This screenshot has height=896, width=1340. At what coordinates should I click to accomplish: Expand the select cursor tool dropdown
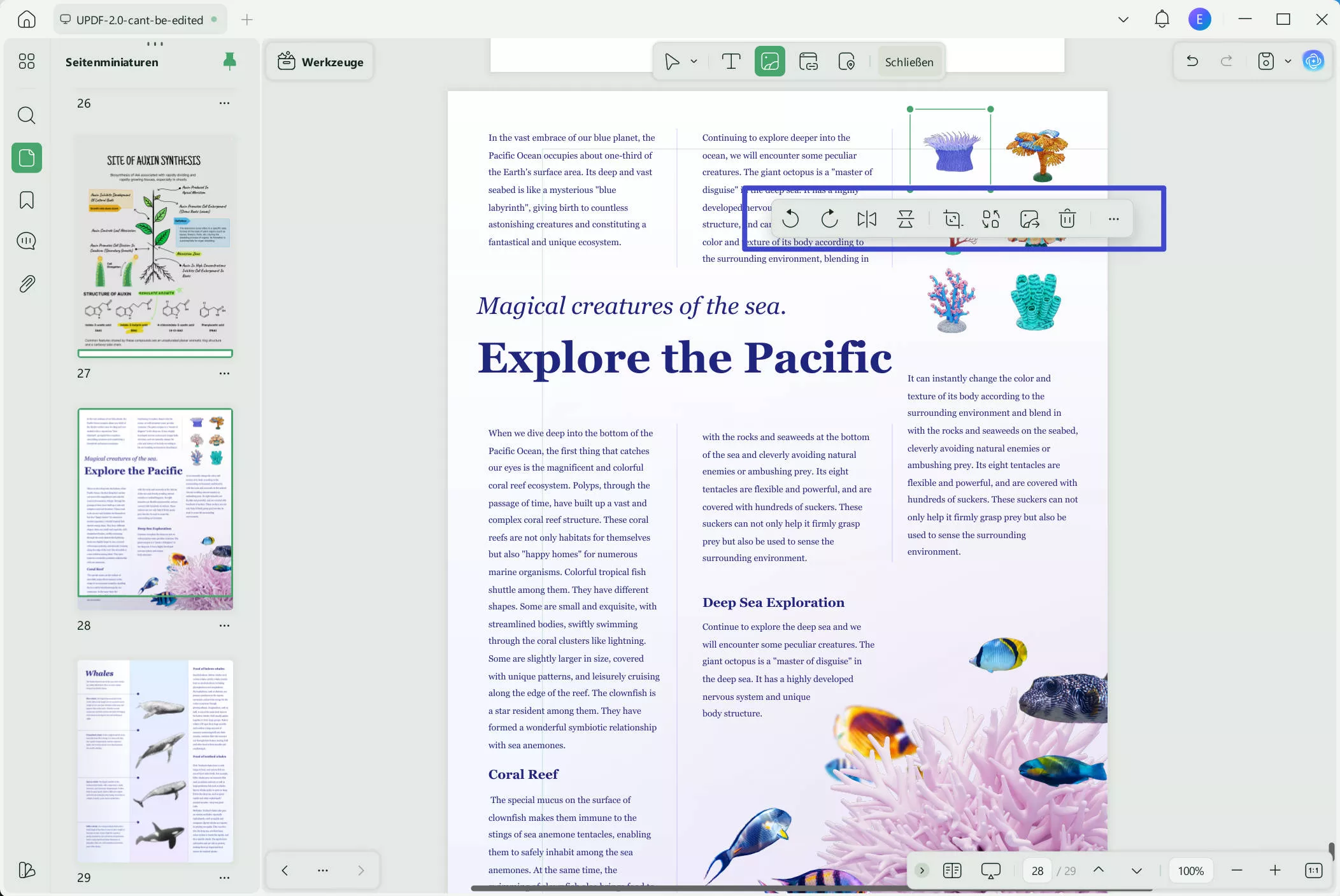click(694, 62)
